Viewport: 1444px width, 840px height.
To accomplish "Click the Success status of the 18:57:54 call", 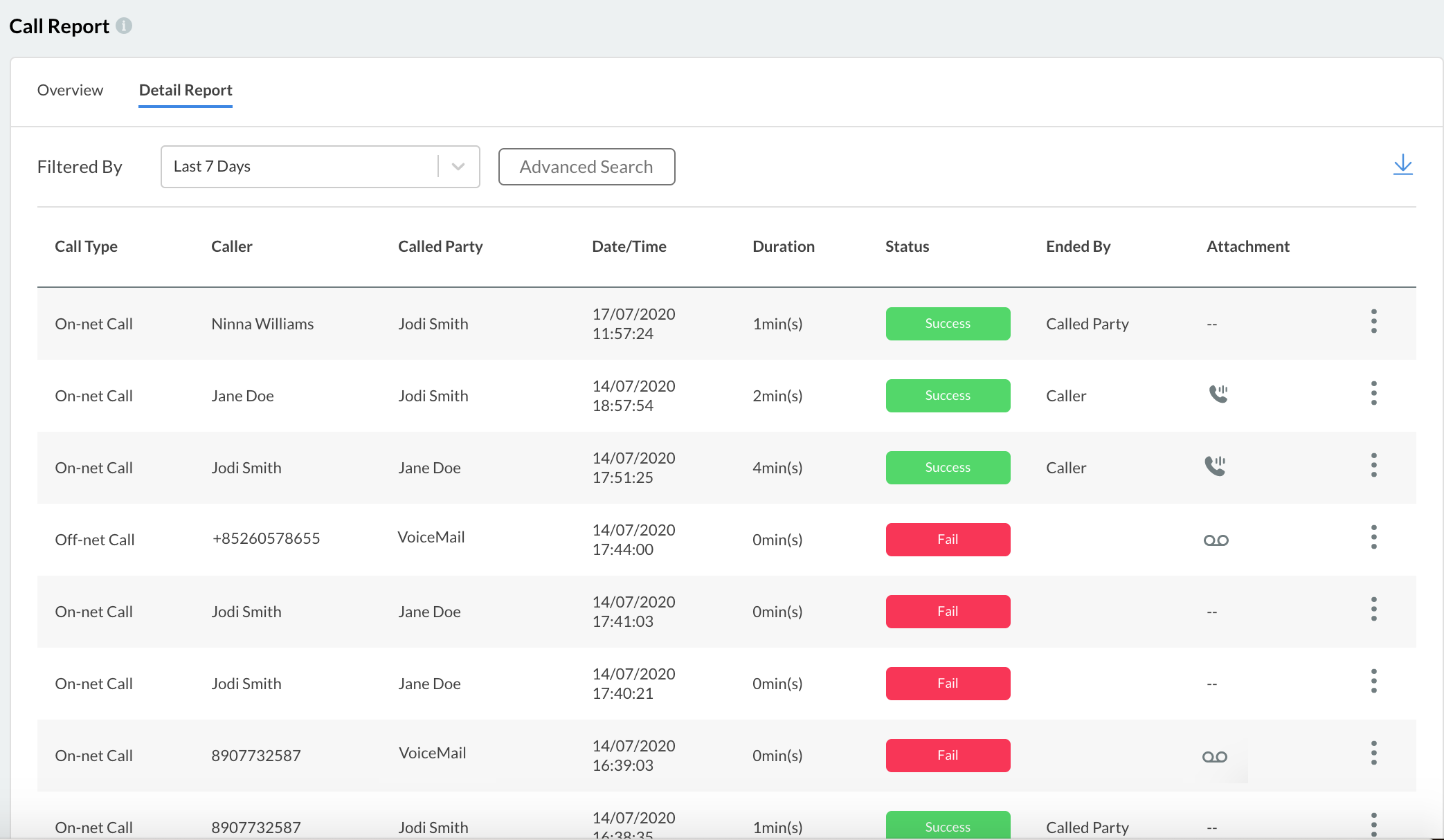I will coord(948,396).
